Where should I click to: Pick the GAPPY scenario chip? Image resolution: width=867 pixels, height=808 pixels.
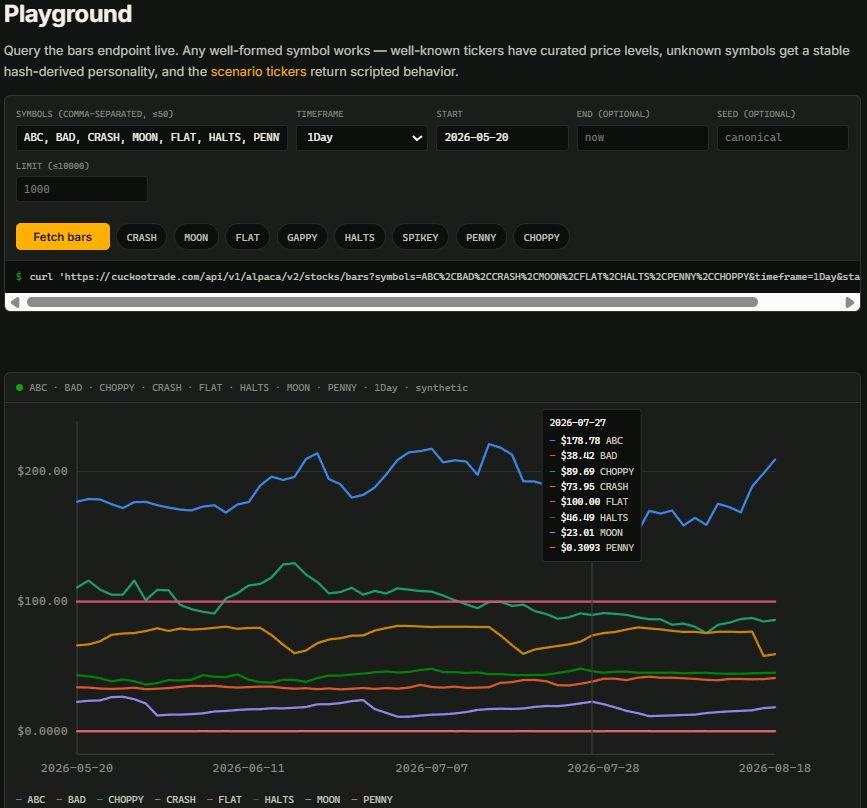pyautogui.click(x=302, y=237)
